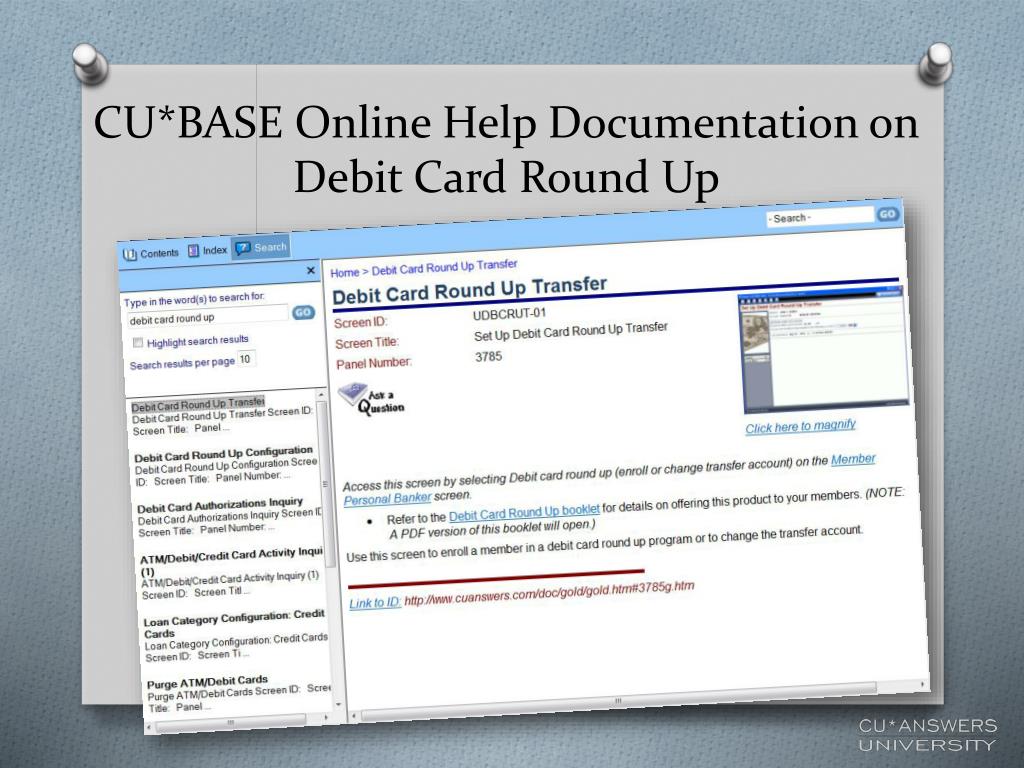Click results list scroll up arrow

click(x=321, y=396)
